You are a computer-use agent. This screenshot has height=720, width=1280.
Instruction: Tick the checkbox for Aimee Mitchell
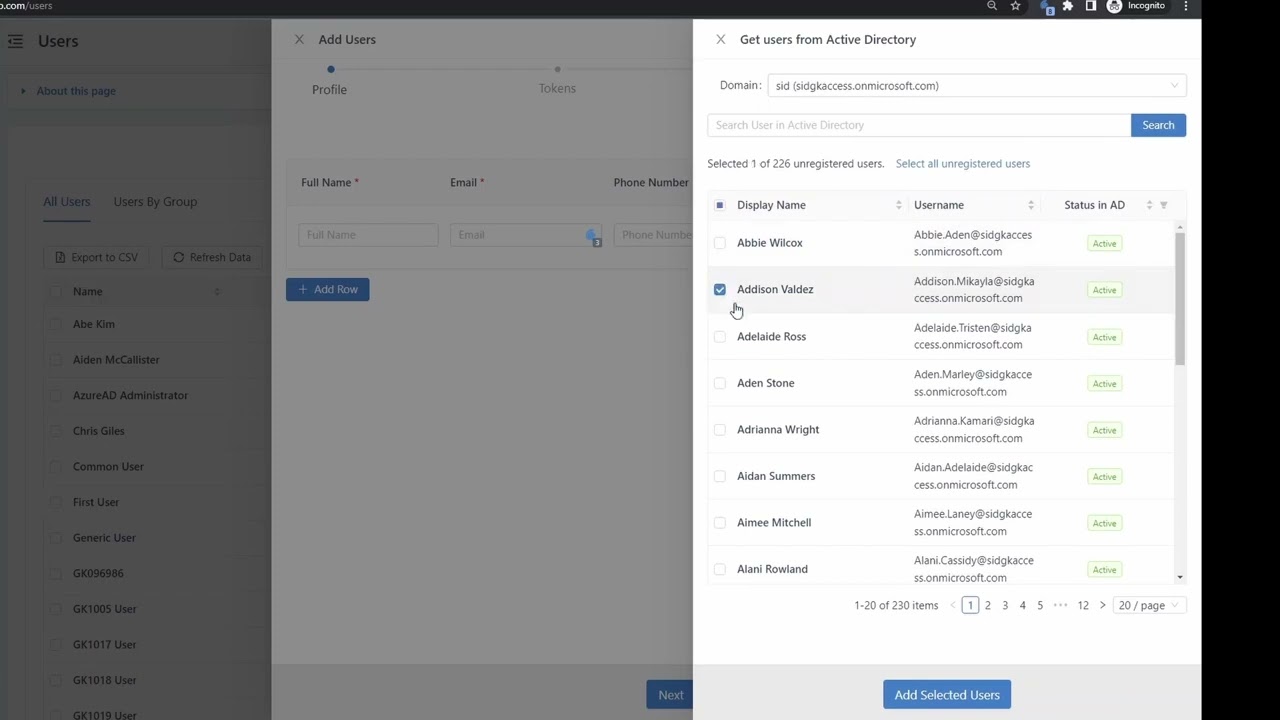pyautogui.click(x=720, y=523)
